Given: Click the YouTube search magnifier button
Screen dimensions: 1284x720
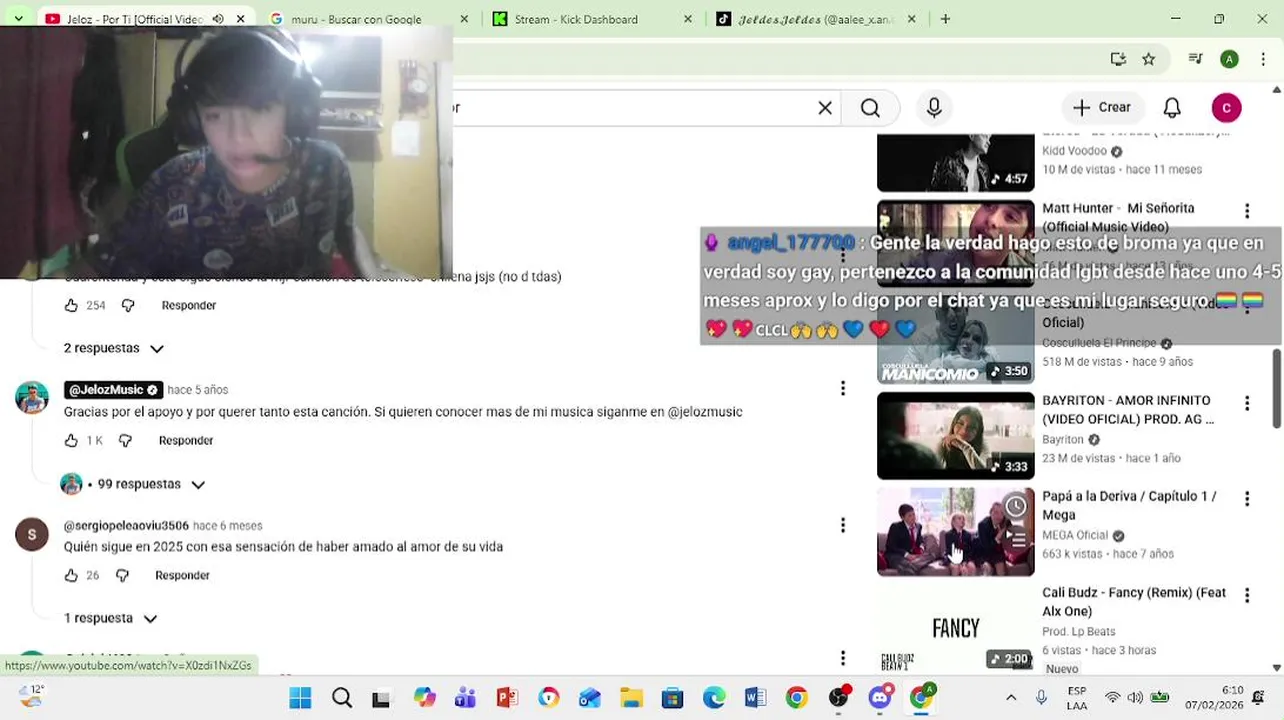Looking at the screenshot, I should pyautogui.click(x=870, y=108).
